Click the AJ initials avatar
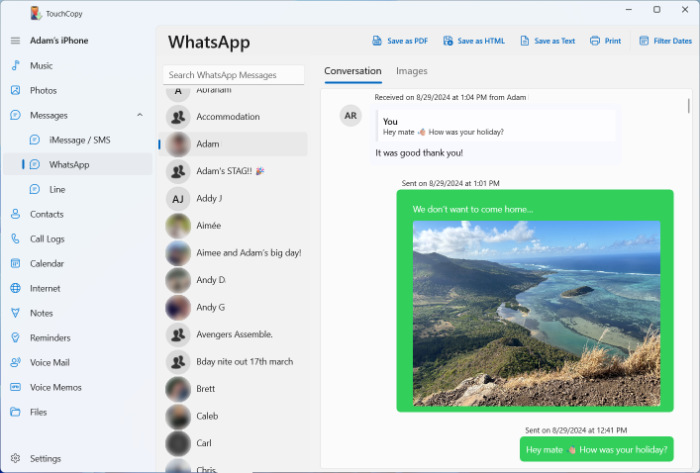This screenshot has width=700, height=473. coord(178,199)
